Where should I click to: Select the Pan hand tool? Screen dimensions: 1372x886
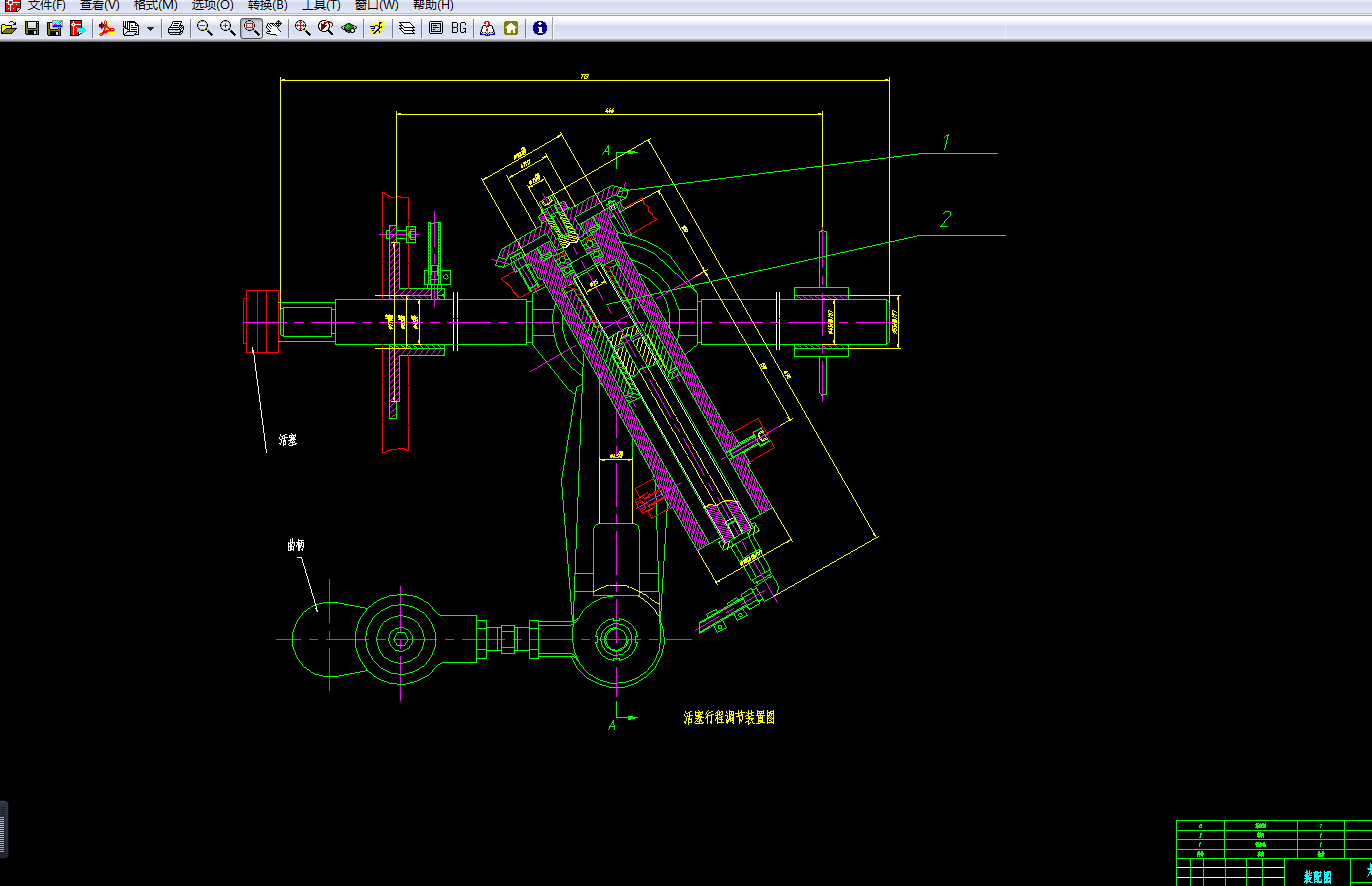(x=274, y=28)
